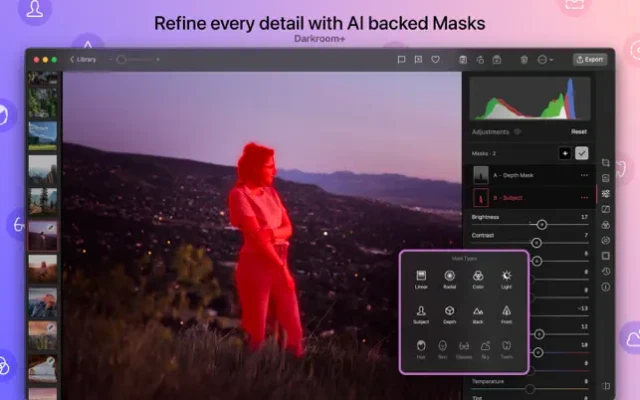Click the box icon left of the trash
Screen dimensions: 640x400
click(497, 60)
